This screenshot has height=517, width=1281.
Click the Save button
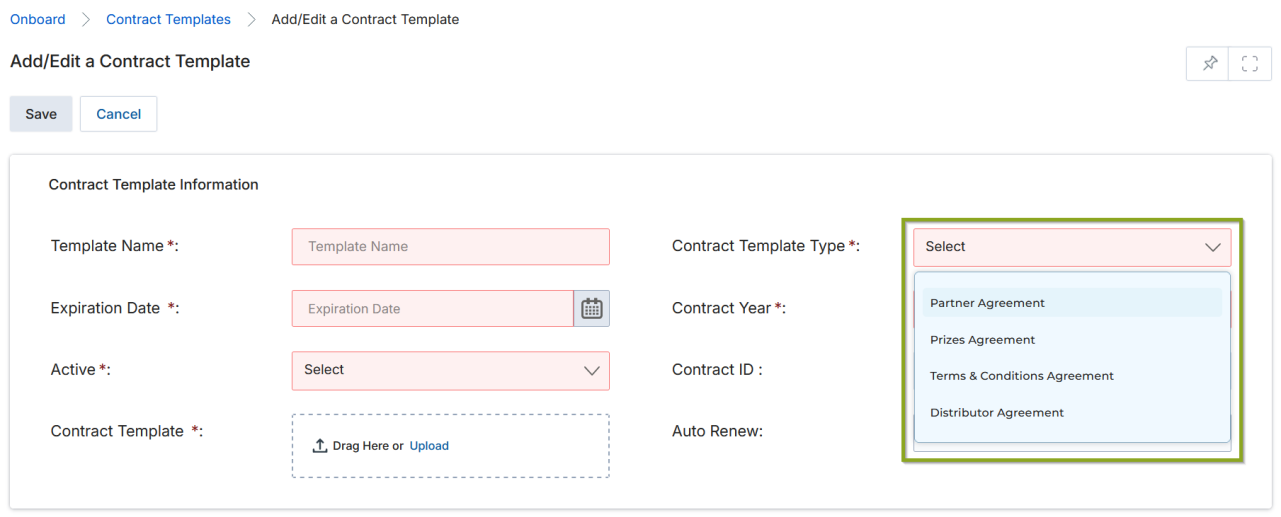click(x=41, y=114)
